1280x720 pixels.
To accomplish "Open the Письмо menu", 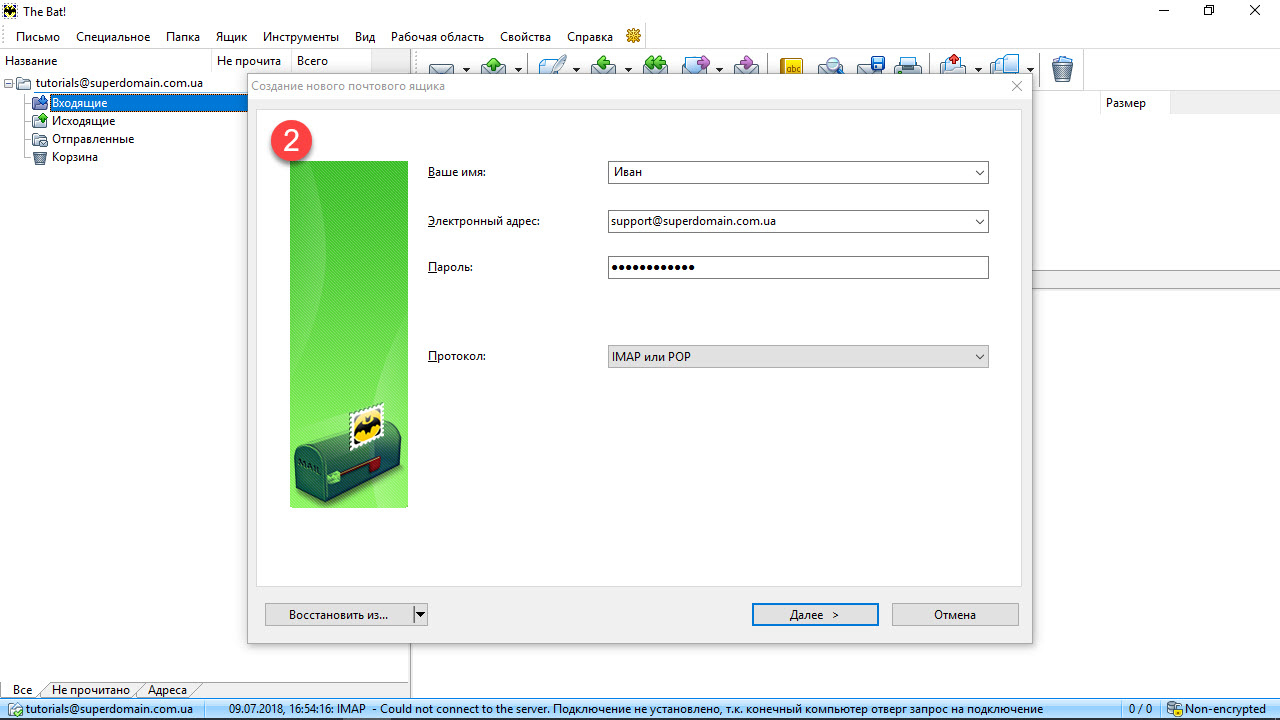I will coord(38,37).
